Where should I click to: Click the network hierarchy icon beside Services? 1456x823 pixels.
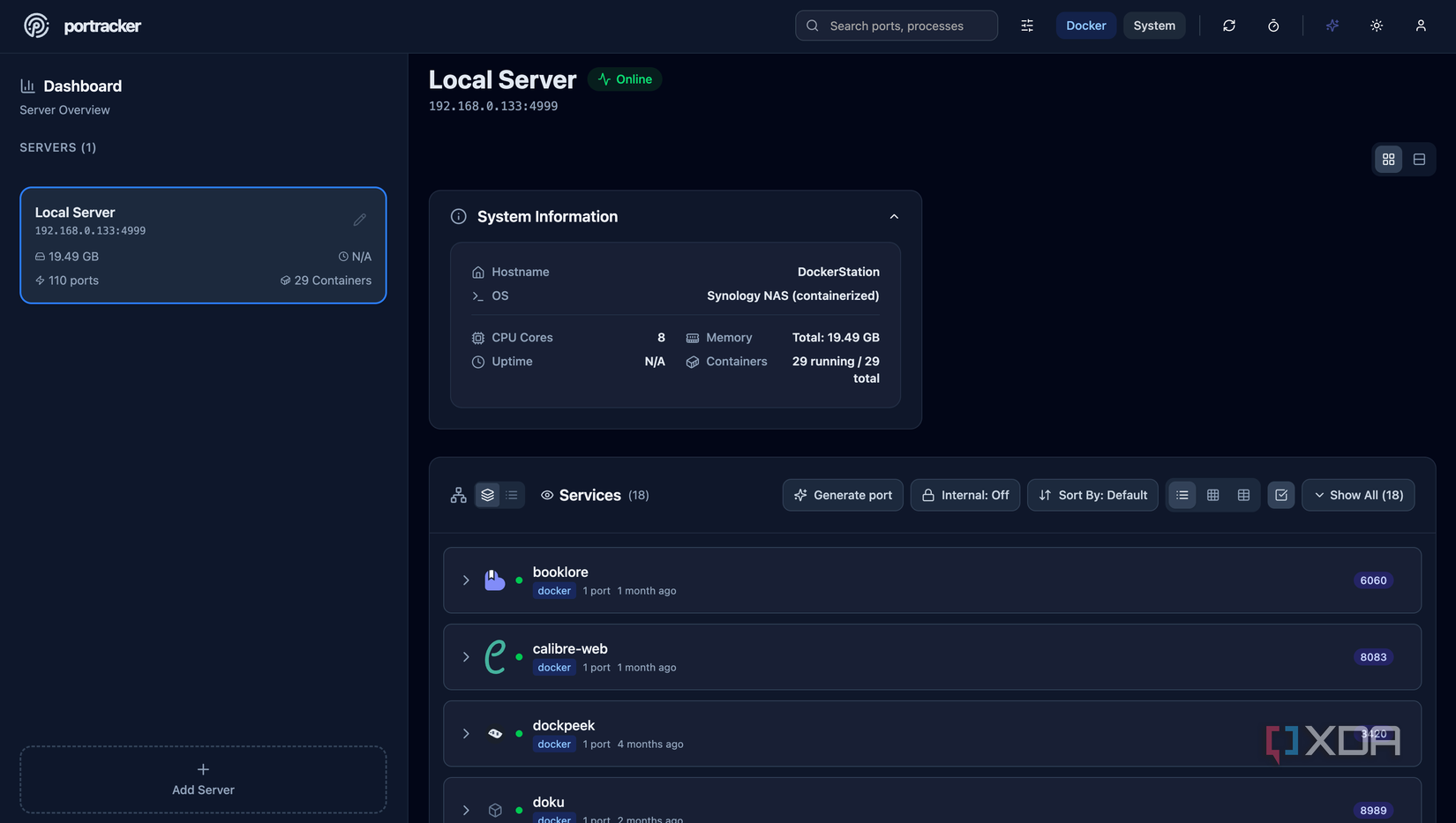click(459, 496)
